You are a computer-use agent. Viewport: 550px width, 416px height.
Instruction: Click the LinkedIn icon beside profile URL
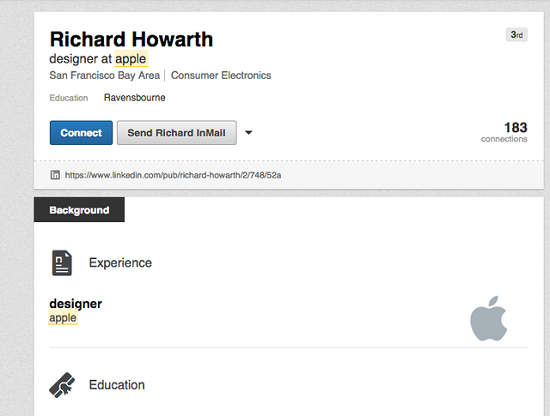pyautogui.click(x=55, y=175)
